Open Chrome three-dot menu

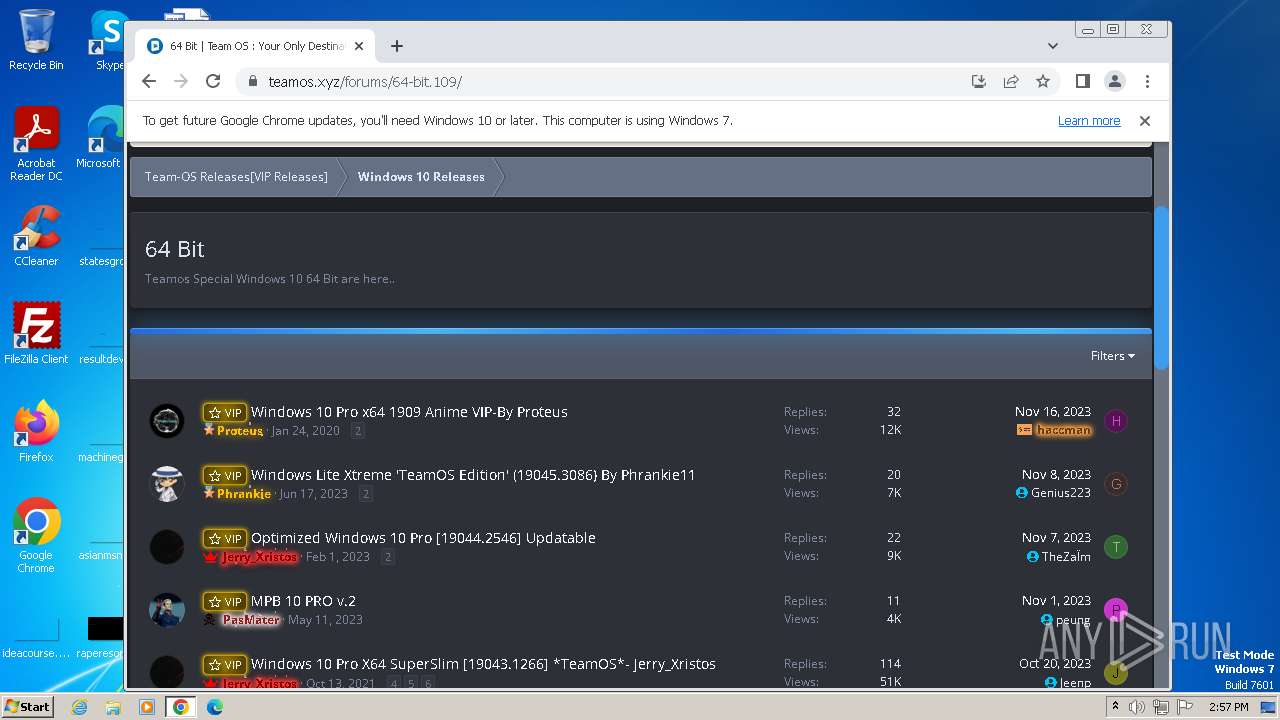[x=1147, y=81]
